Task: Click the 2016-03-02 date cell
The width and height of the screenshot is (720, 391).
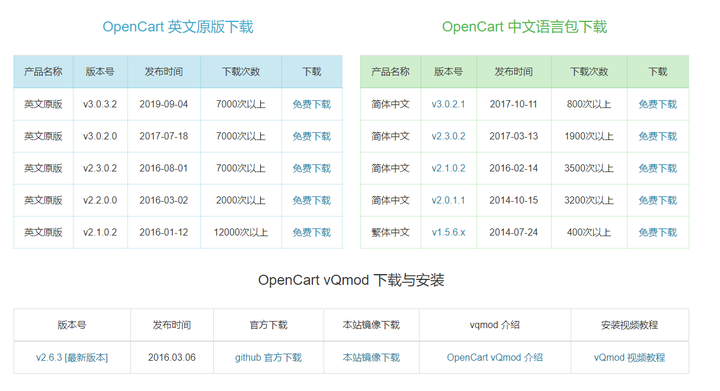Action: pos(164,201)
